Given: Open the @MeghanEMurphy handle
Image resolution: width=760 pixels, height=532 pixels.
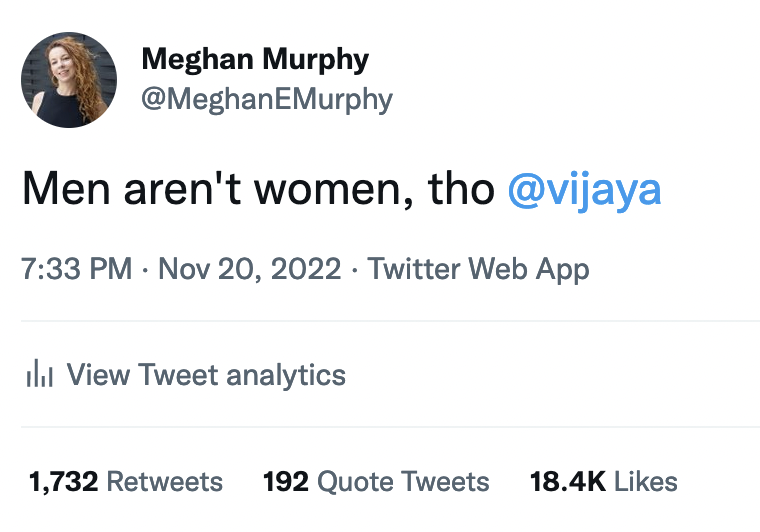Looking at the screenshot, I should pos(267,99).
